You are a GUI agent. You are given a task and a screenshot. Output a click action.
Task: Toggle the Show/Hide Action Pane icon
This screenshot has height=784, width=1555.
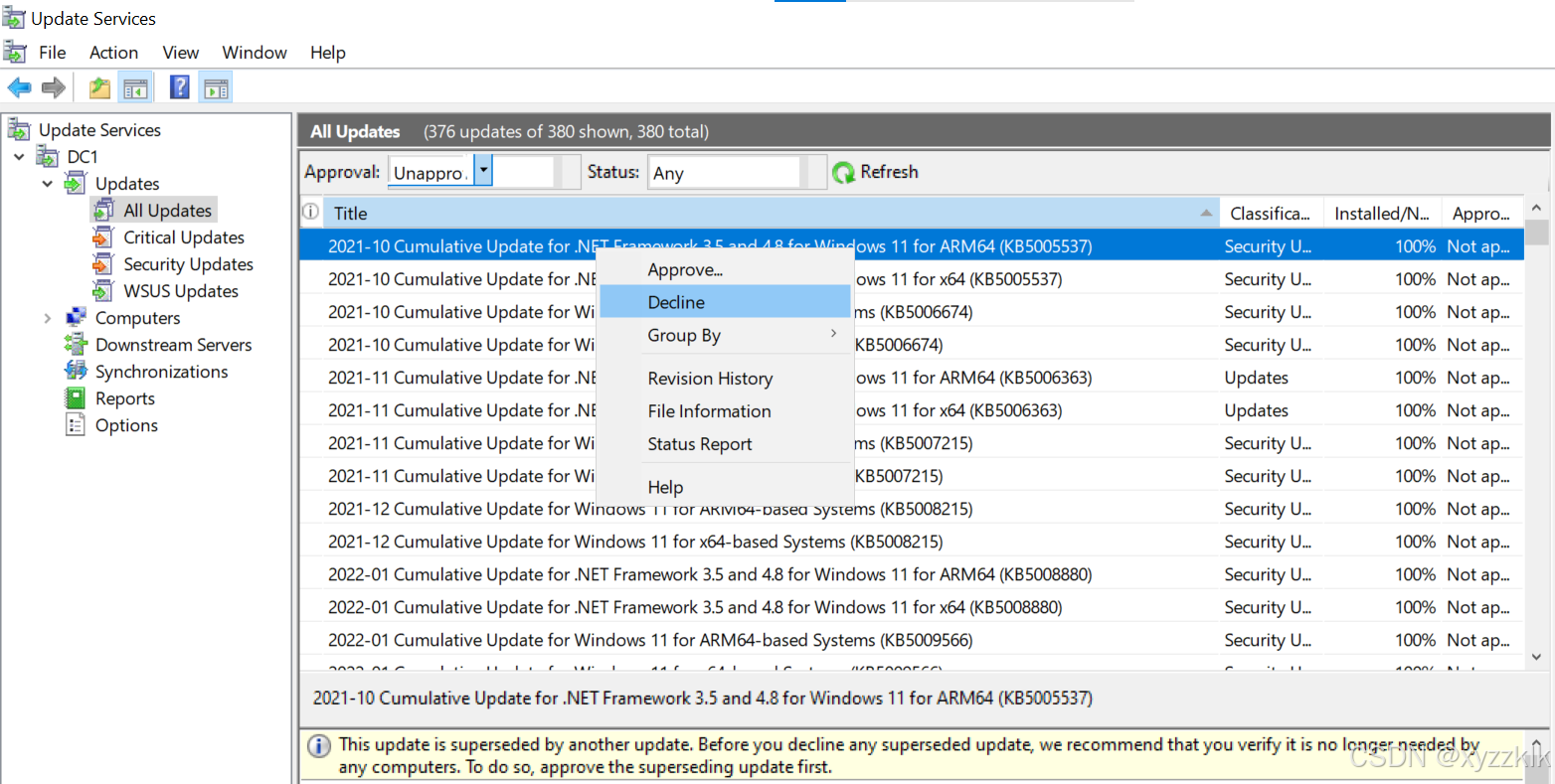coord(216,87)
